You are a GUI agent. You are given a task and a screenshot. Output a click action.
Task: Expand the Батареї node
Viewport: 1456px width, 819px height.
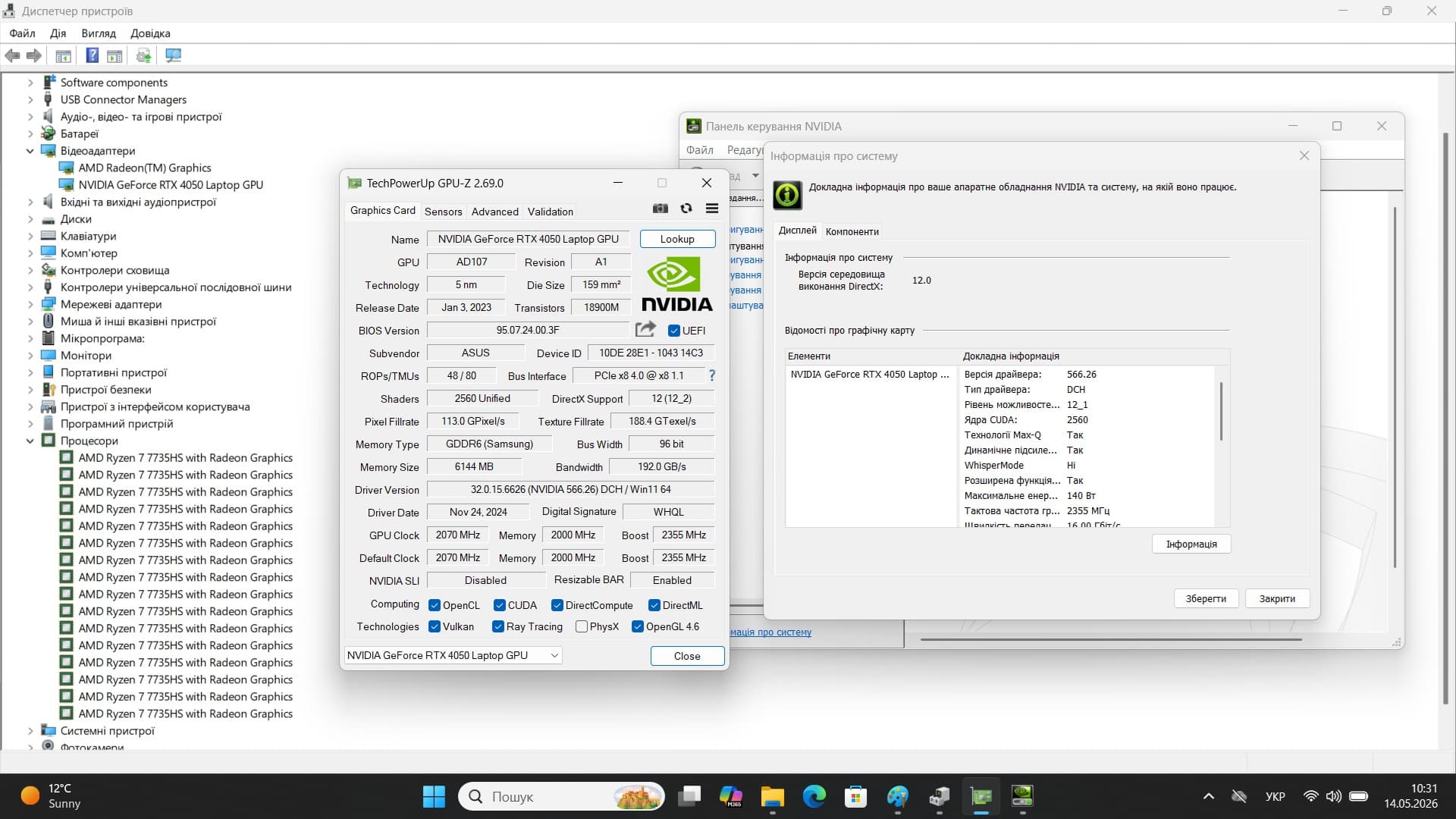point(30,133)
